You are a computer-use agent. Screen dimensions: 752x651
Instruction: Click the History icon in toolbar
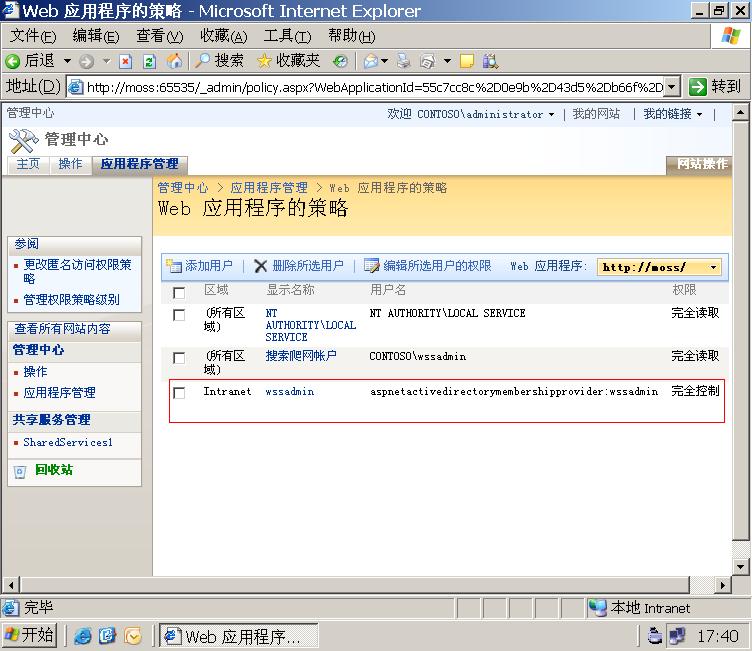340,61
